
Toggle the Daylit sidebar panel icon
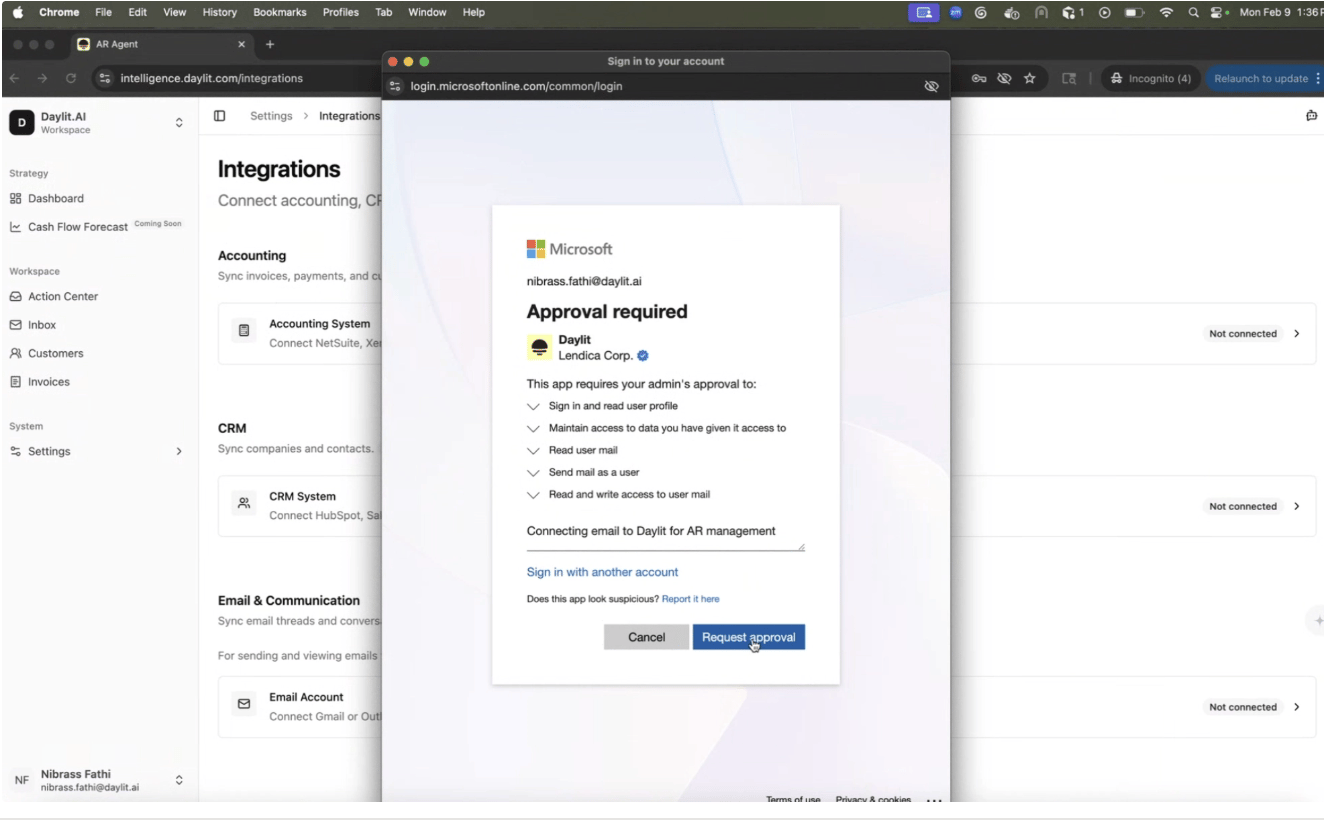tap(220, 116)
